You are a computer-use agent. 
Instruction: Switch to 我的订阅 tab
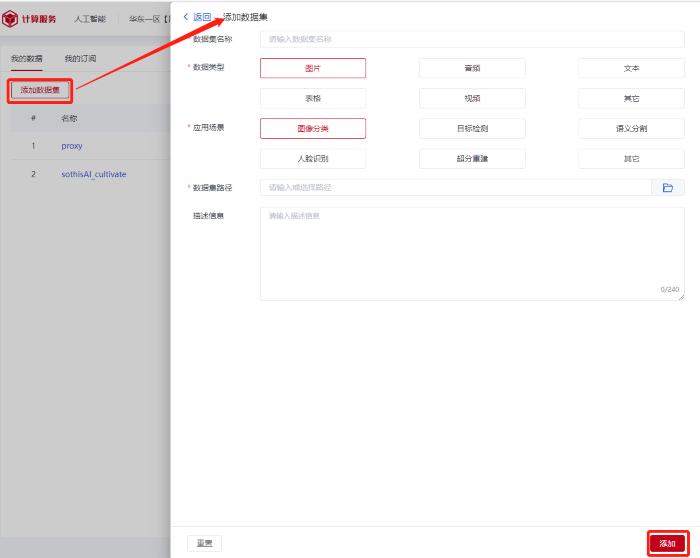point(80,58)
